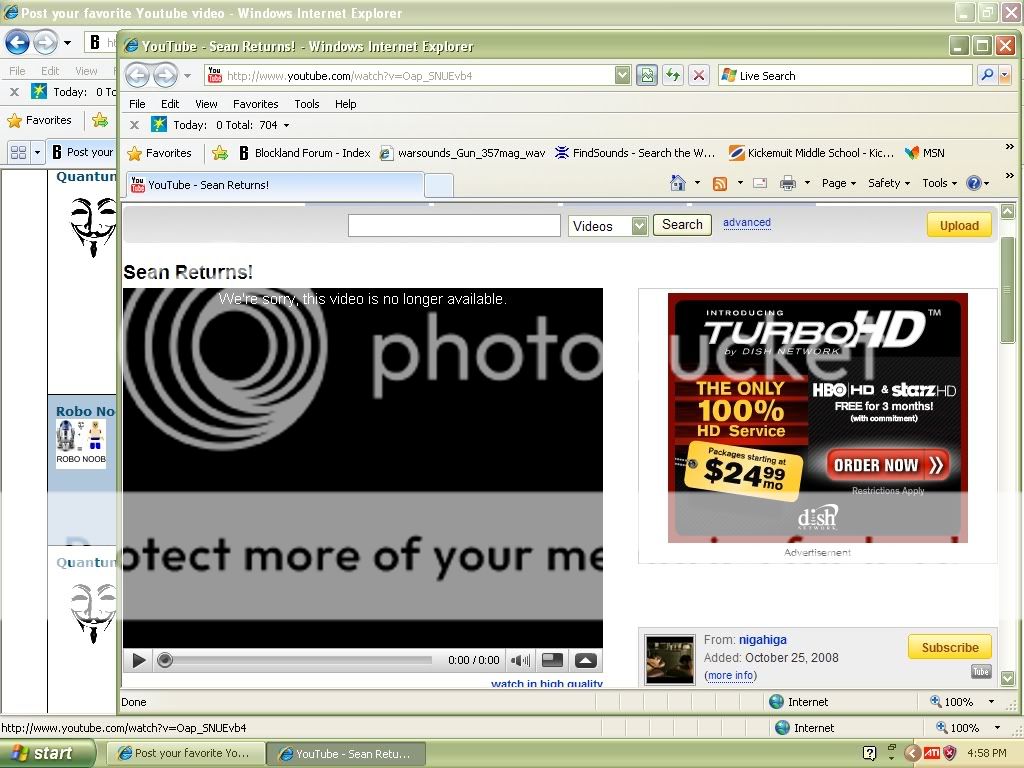The height and width of the screenshot is (768, 1024).
Task: Play the Sean Returns video
Action: (x=138, y=660)
